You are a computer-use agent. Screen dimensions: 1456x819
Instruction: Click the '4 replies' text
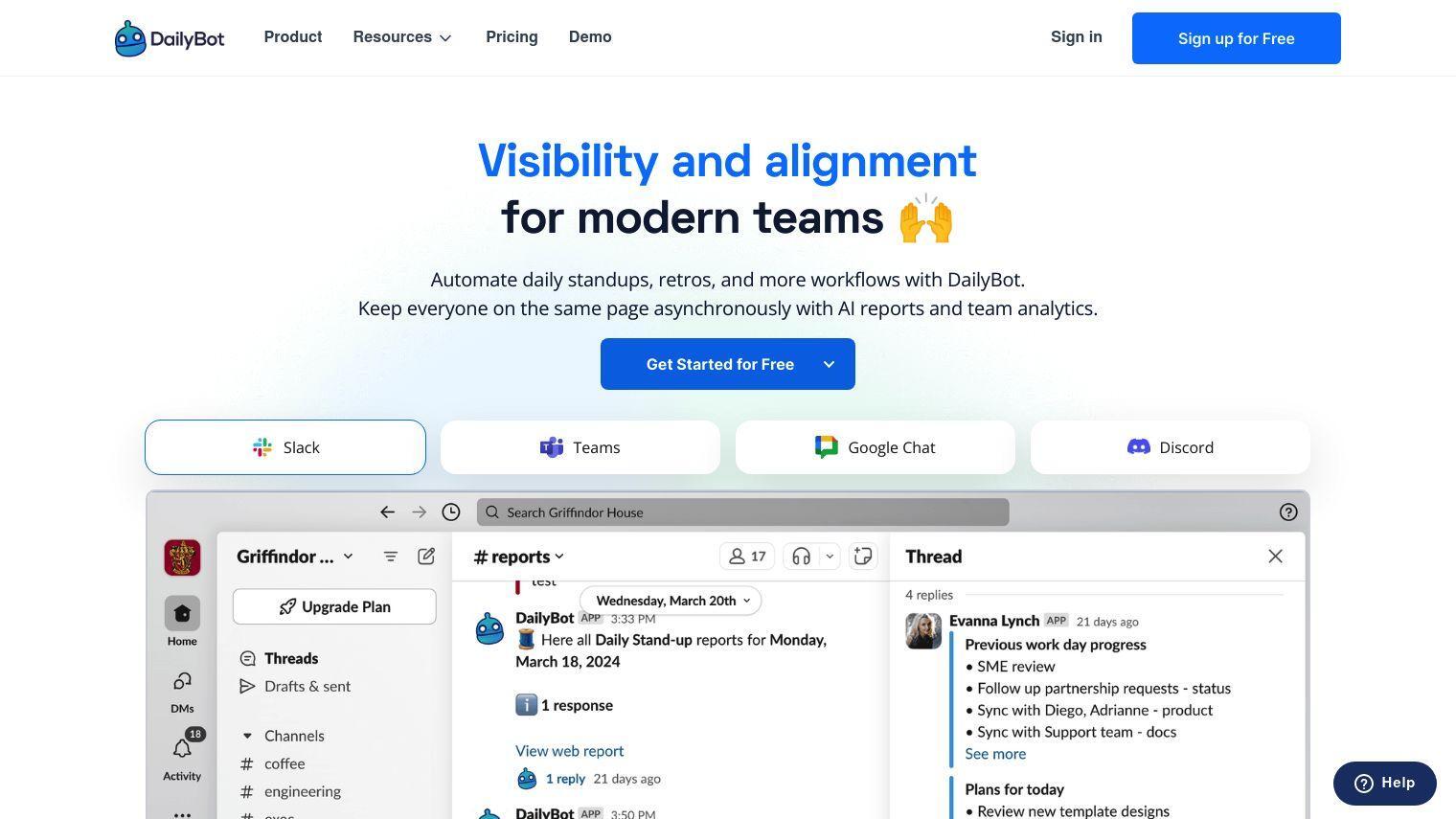[x=929, y=595]
